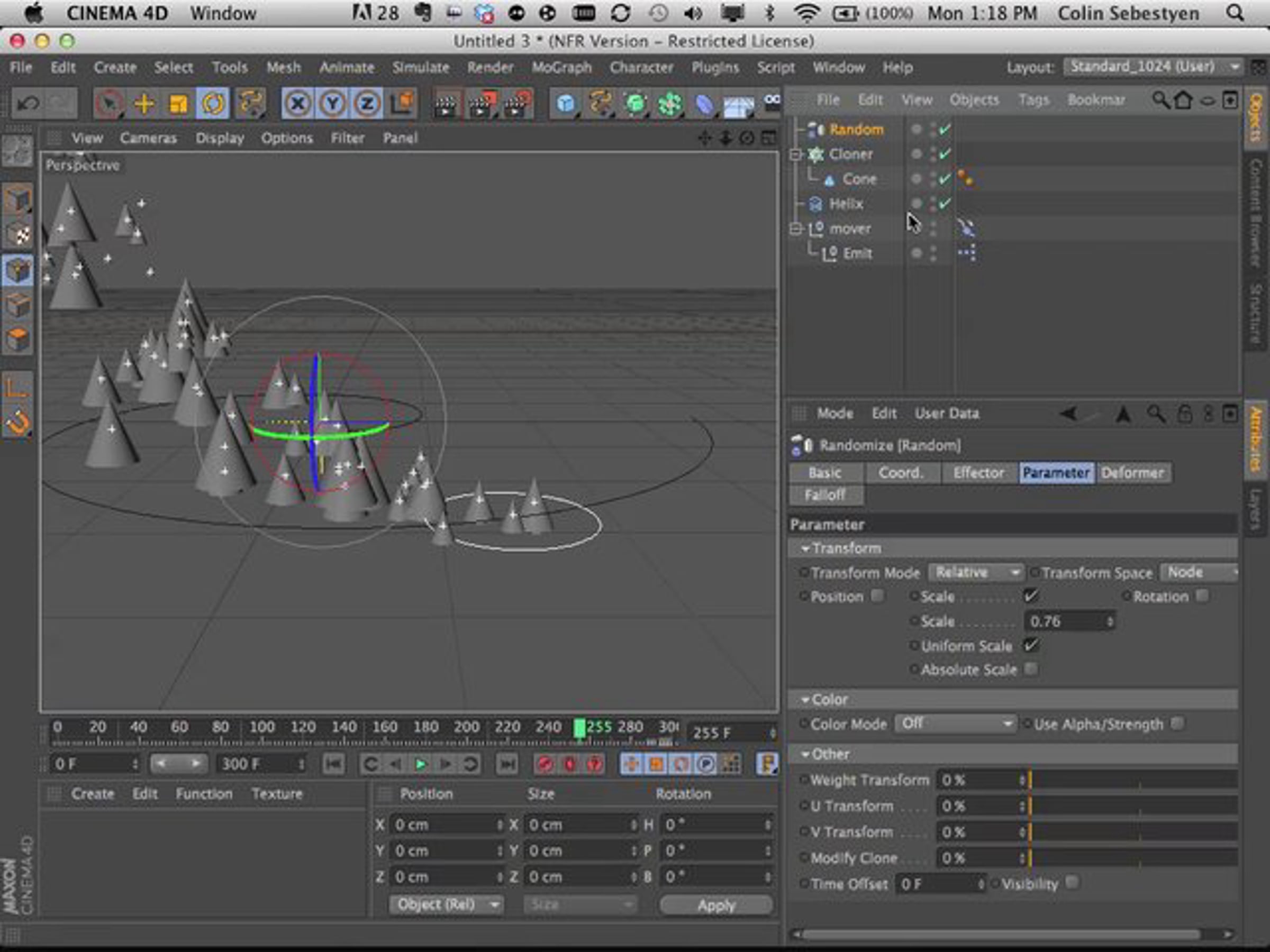
Task: Click the magnet snap icon in left sidebar
Action: click(18, 424)
